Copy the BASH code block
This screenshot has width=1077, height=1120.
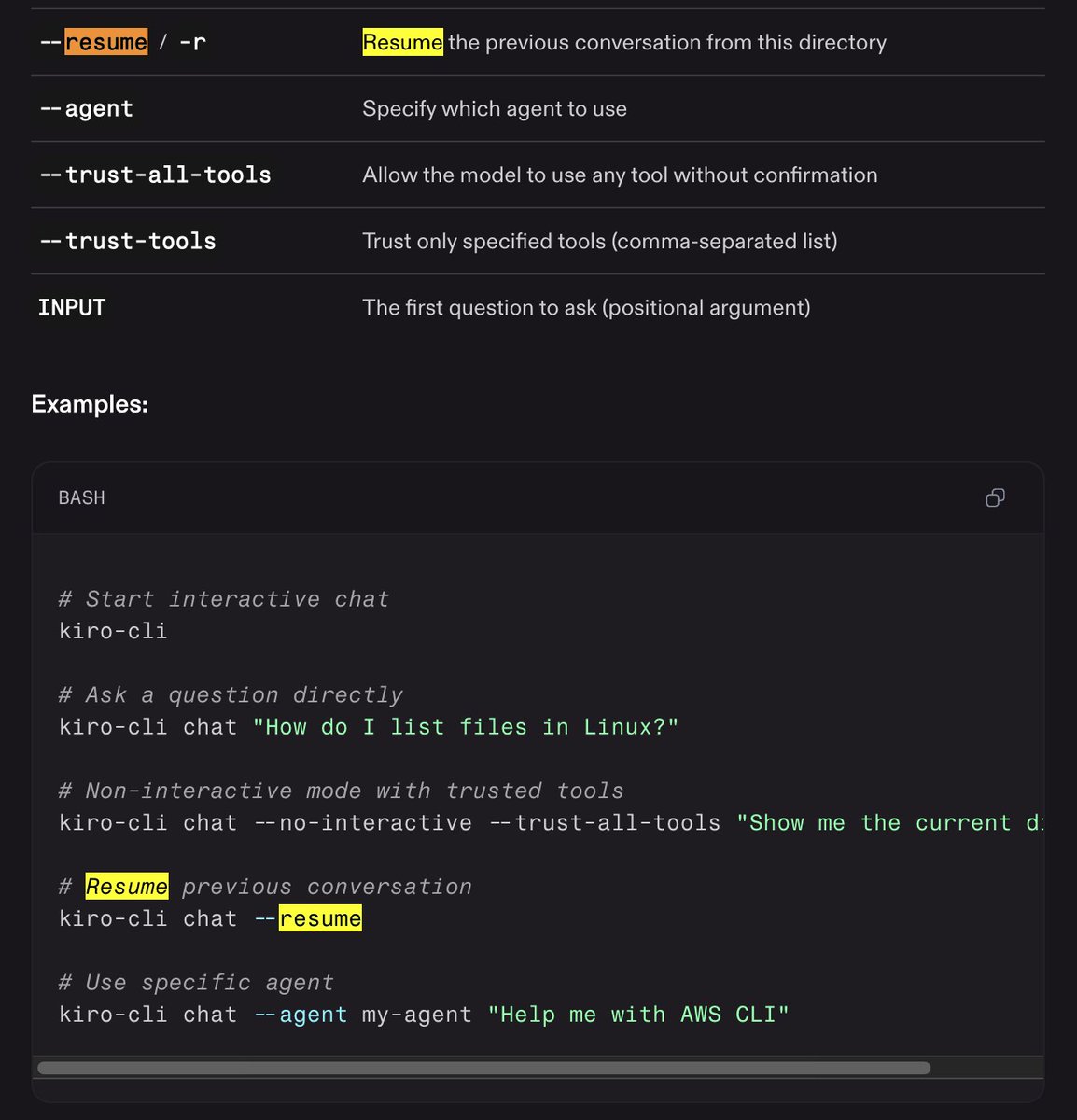[995, 497]
